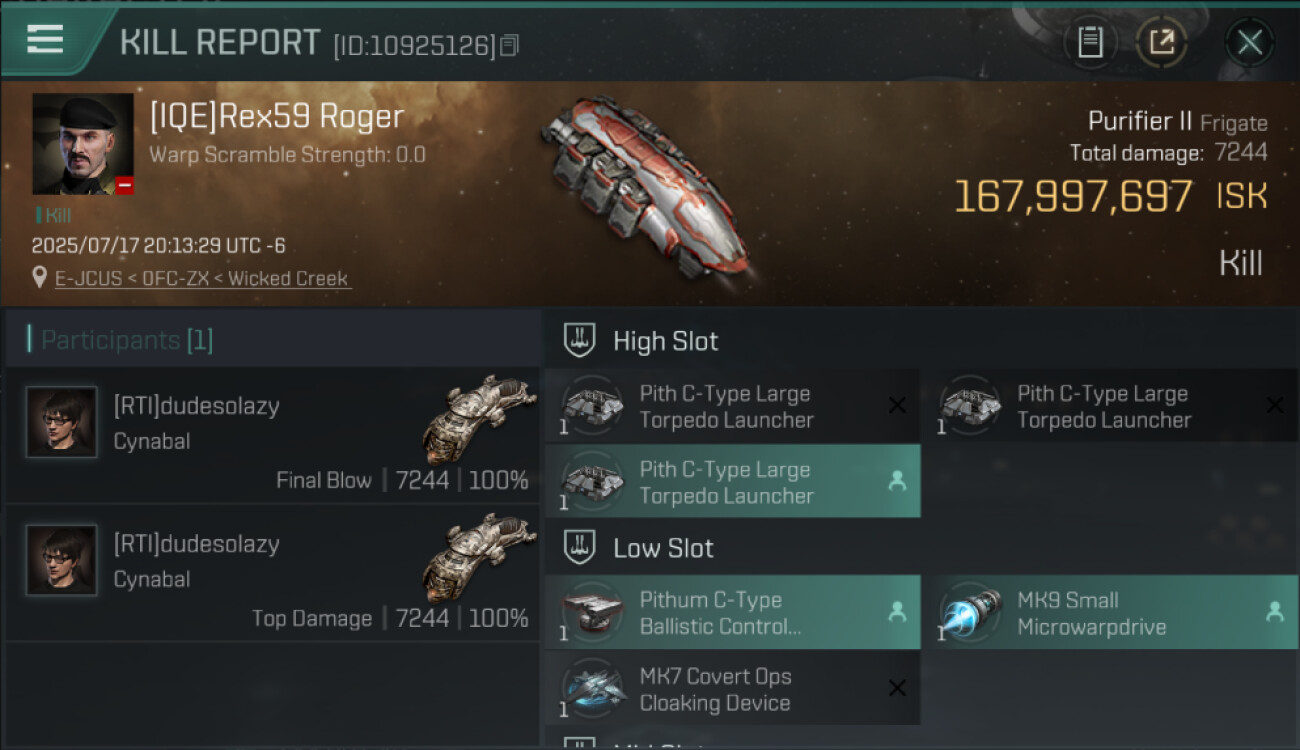Viewport: 1300px width, 750px height.
Task: Click the share export icon
Action: 1161,42
